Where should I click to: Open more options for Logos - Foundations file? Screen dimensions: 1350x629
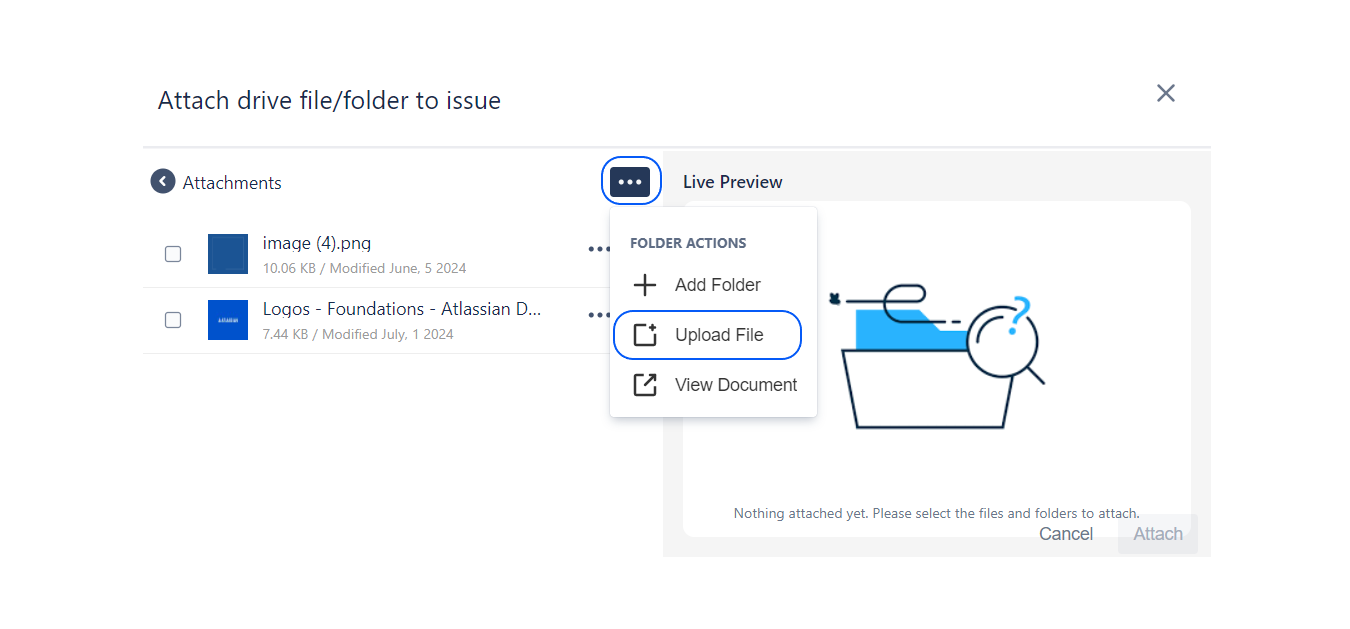(x=598, y=315)
